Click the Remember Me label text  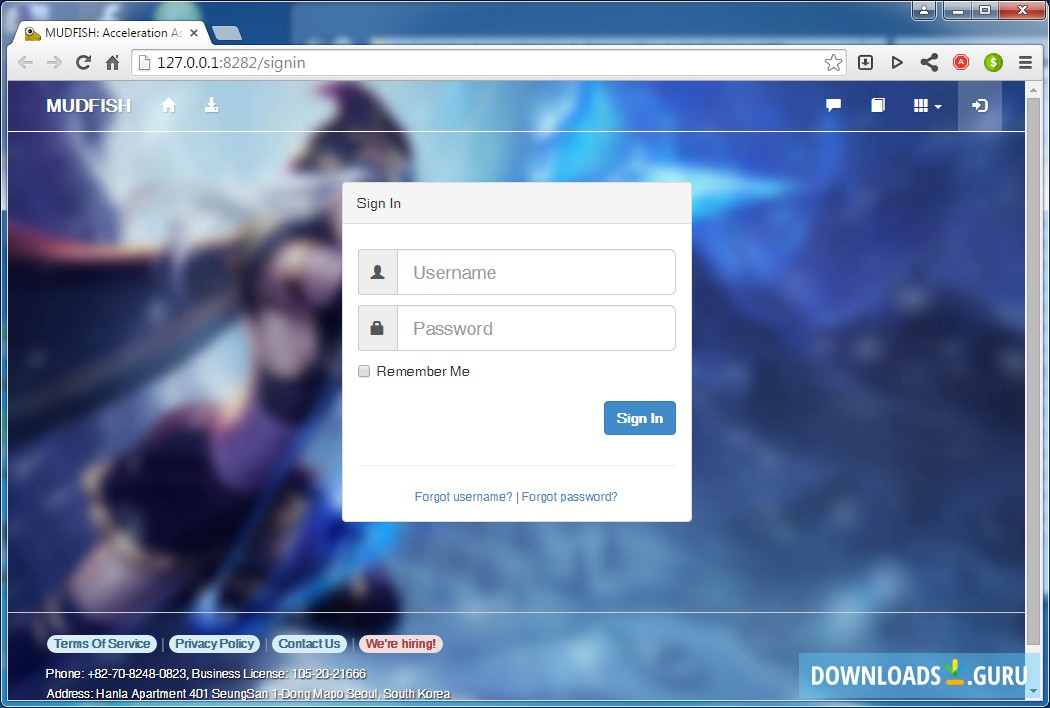[423, 371]
